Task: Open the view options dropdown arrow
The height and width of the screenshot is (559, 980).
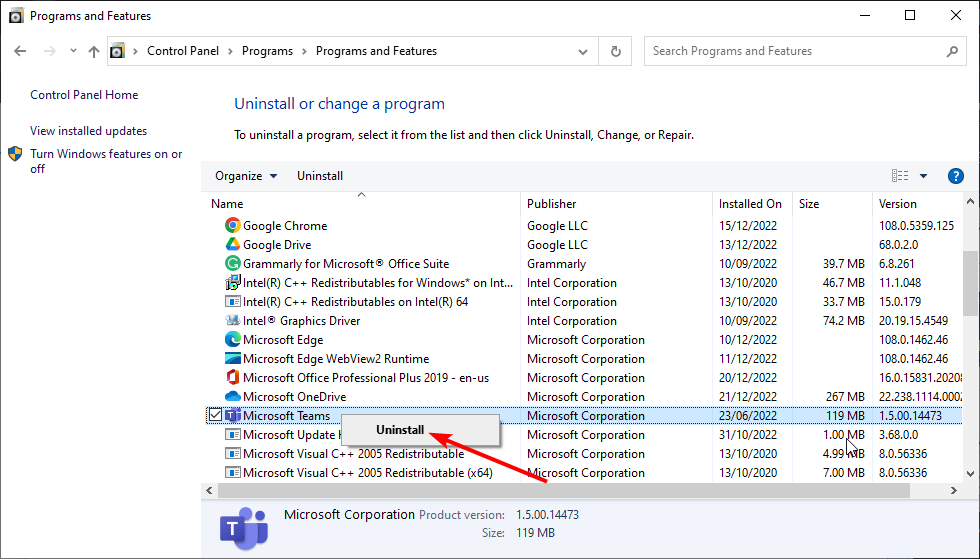Action: (923, 176)
